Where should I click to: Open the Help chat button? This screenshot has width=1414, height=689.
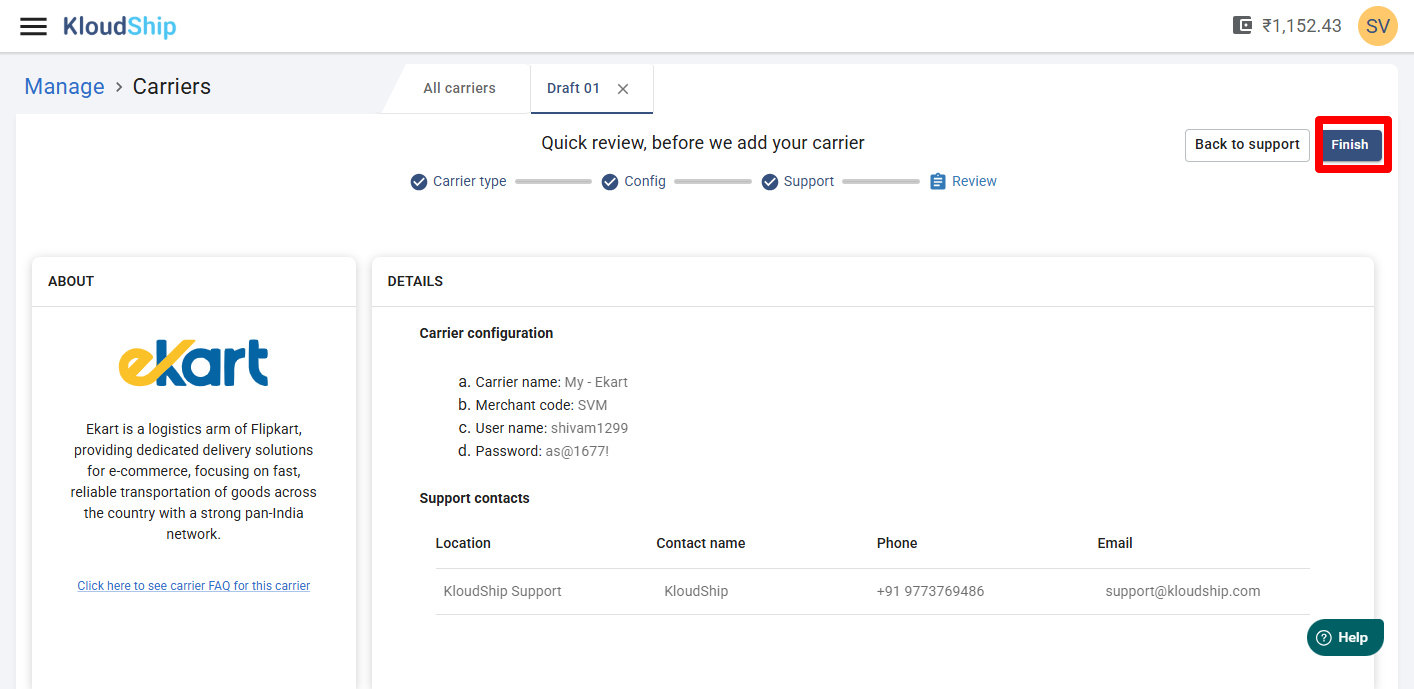[1345, 638]
